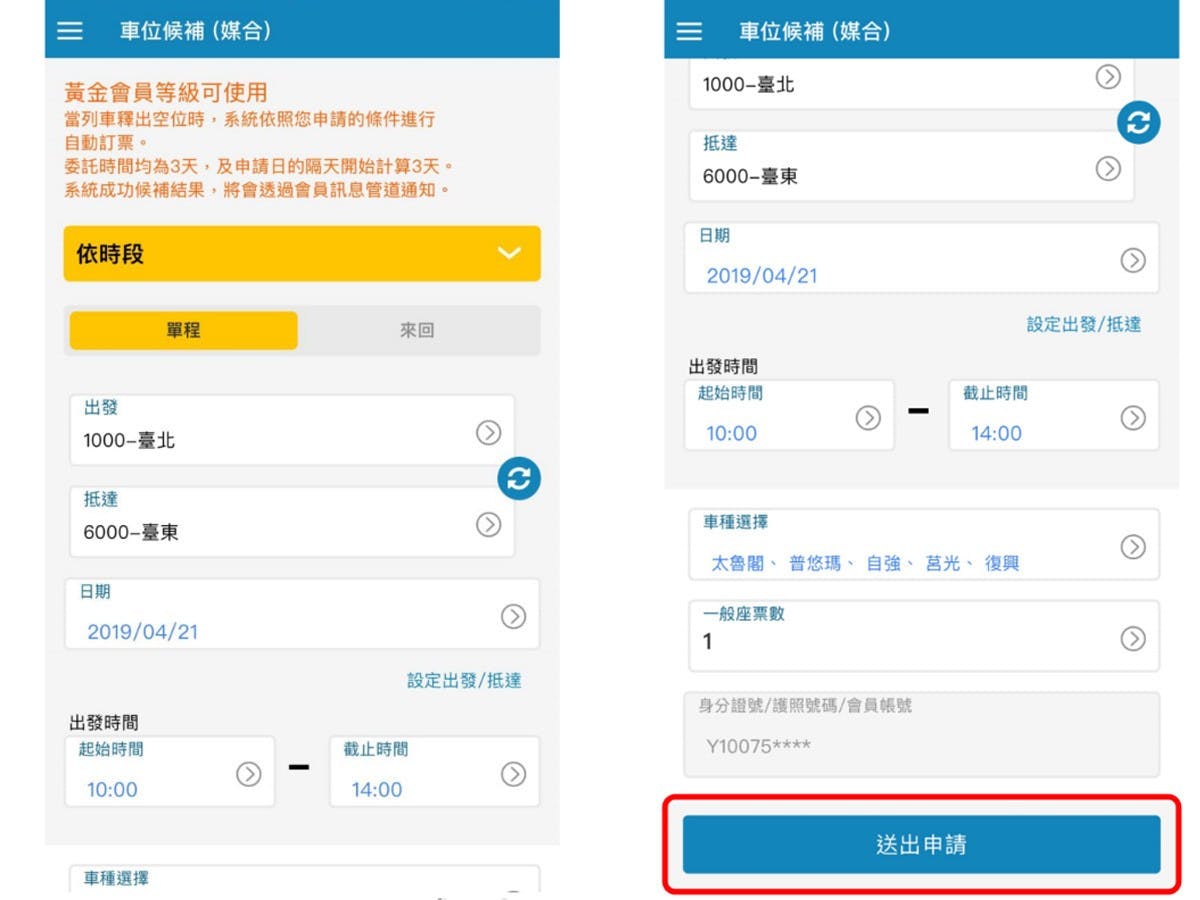This screenshot has height=900, width=1200.
Task: Tap the arrow icon in 一般座票數 row
Action: point(1132,639)
